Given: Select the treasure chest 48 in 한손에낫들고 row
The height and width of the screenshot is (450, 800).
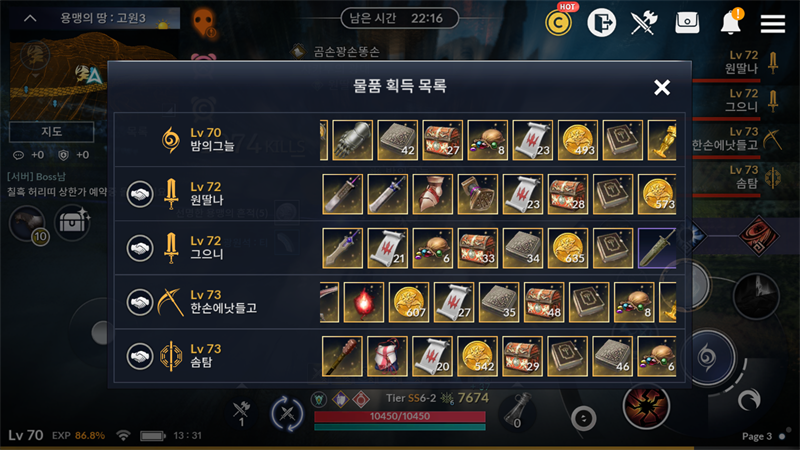Looking at the screenshot, I should tap(544, 302).
